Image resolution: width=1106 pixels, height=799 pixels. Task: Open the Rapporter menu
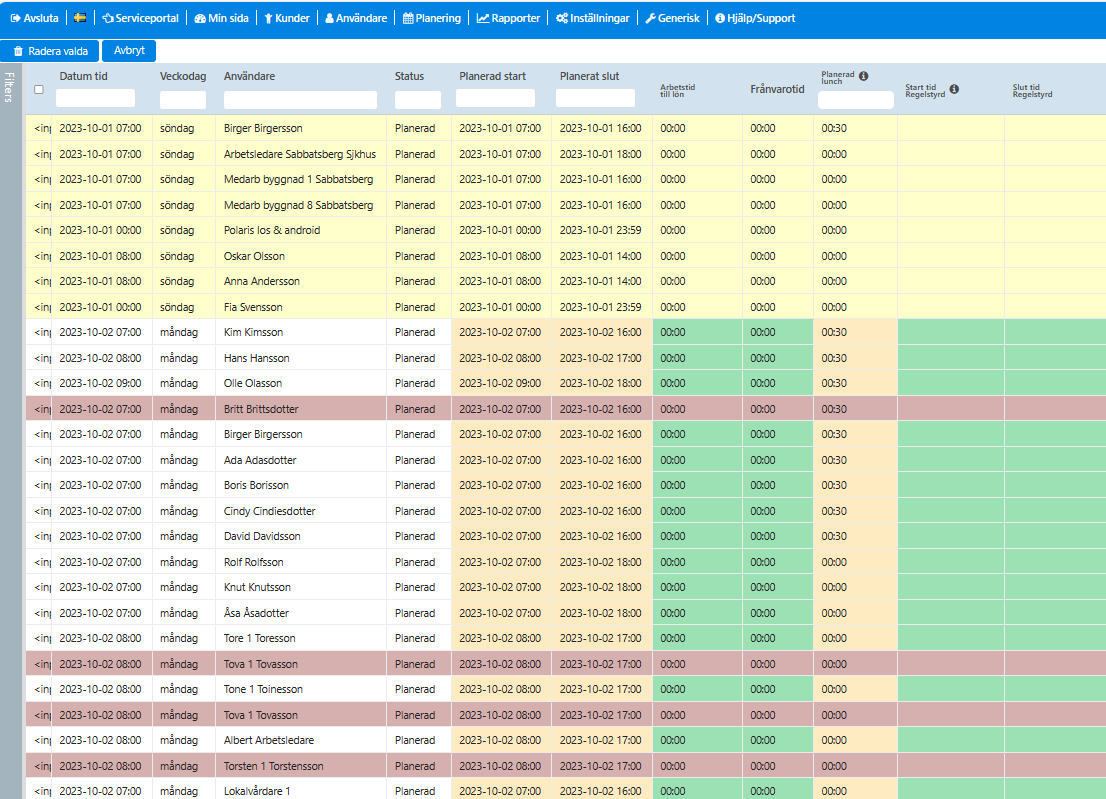coord(509,18)
